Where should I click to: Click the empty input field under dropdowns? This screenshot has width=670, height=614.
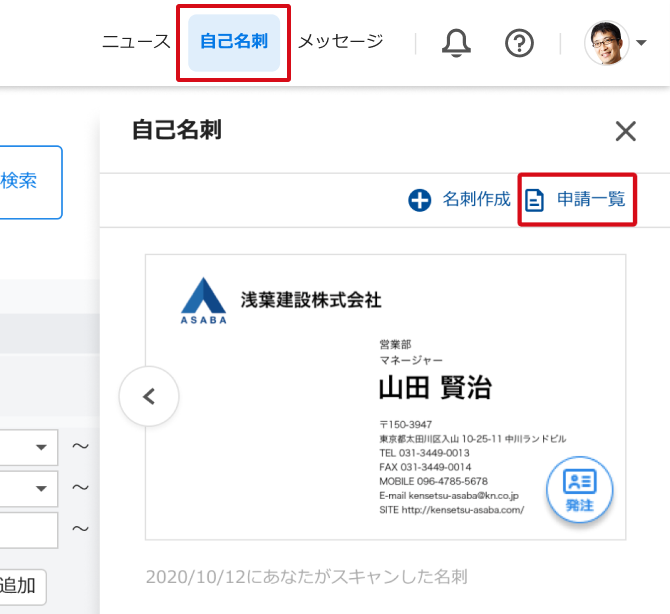28,529
